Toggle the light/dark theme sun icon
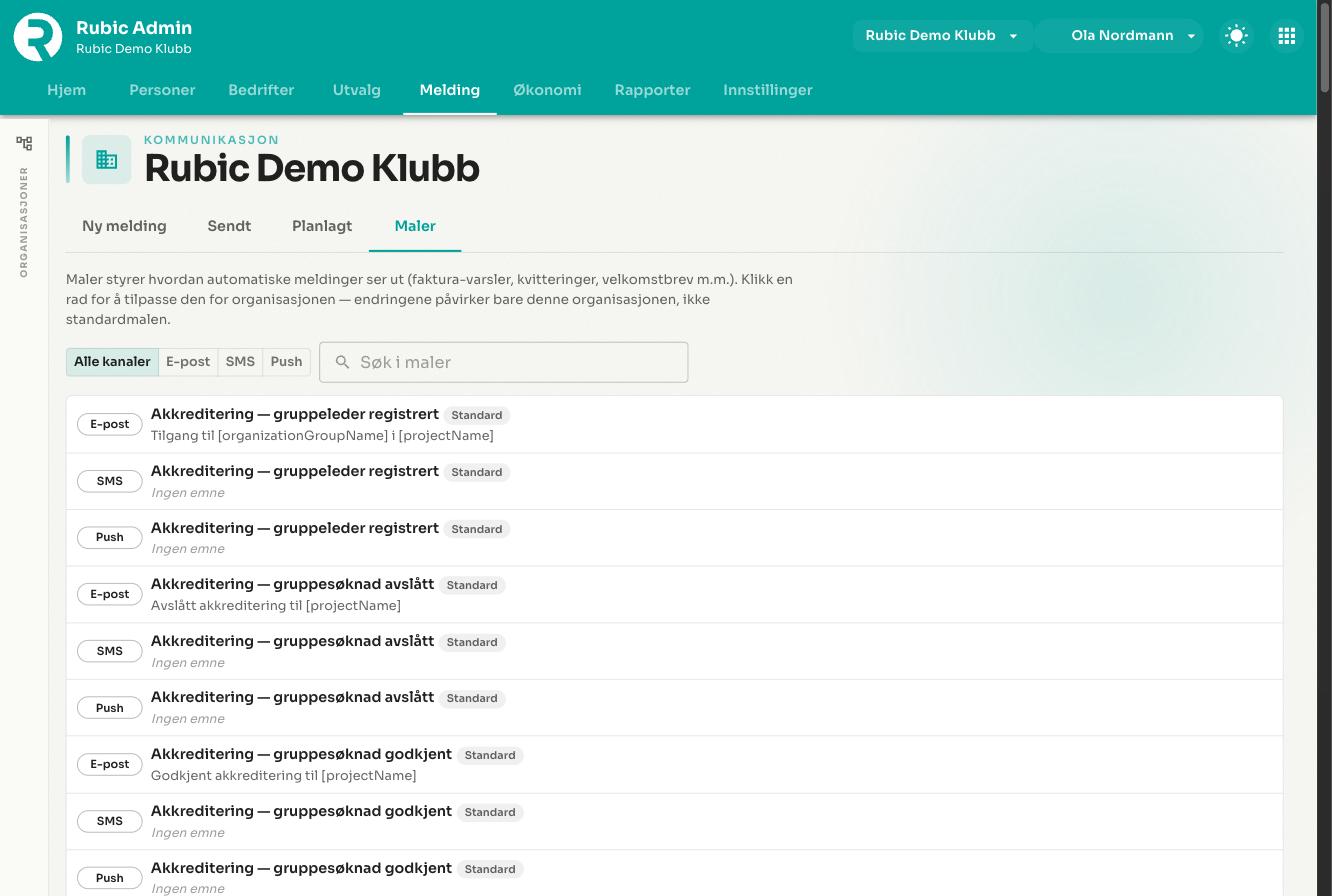This screenshot has width=1332, height=896. pos(1237,36)
